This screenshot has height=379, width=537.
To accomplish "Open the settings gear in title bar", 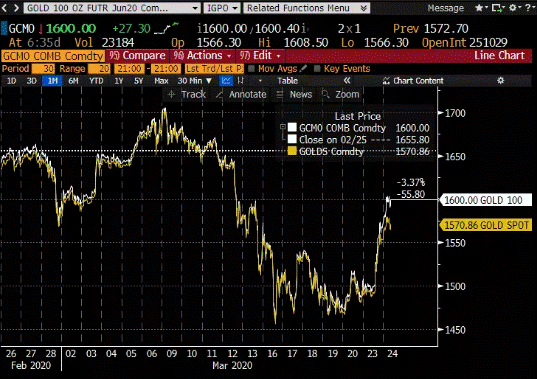I will [514, 8].
